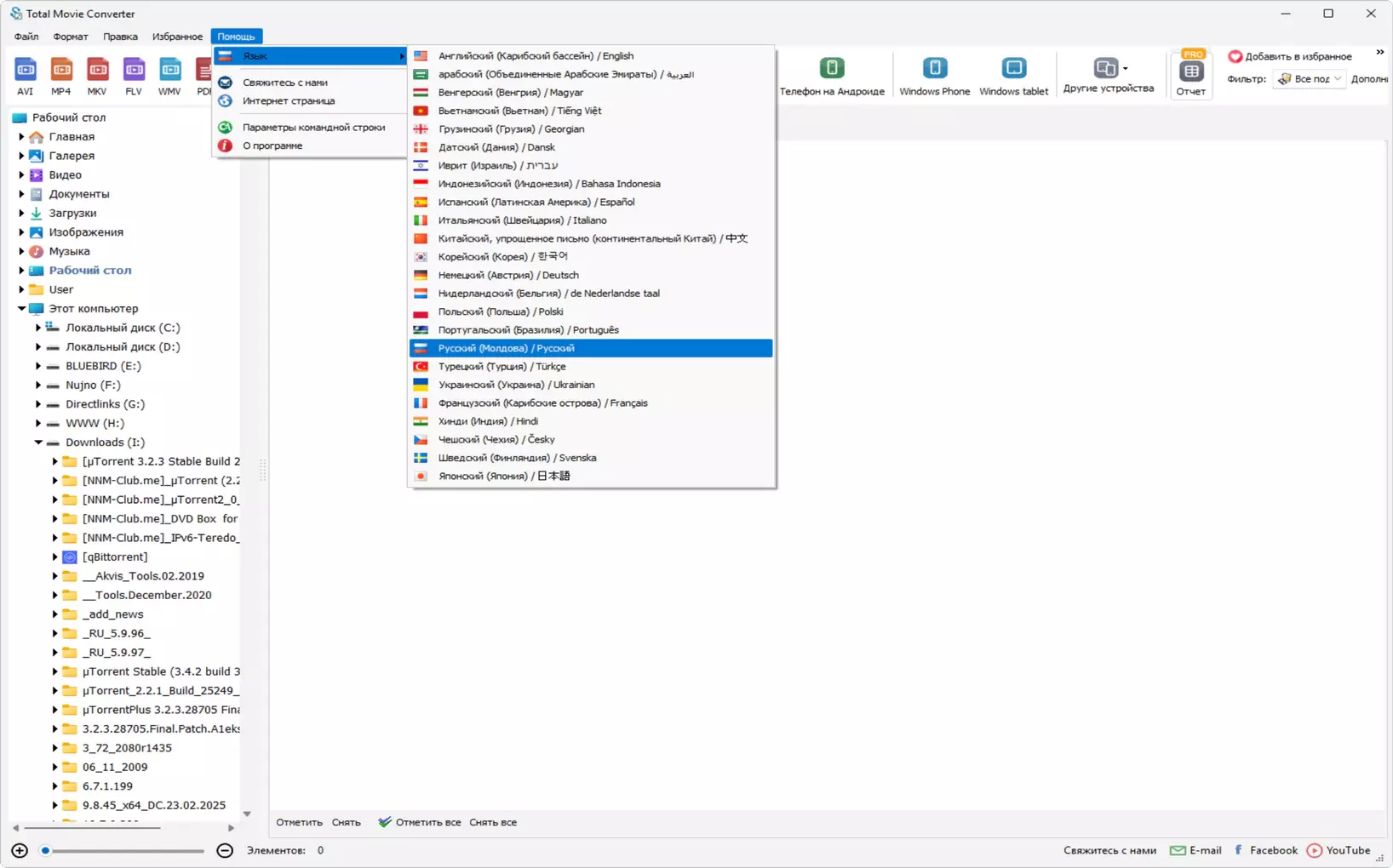Expand the Загрузки folder node
This screenshot has width=1393, height=868.
pos(21,214)
